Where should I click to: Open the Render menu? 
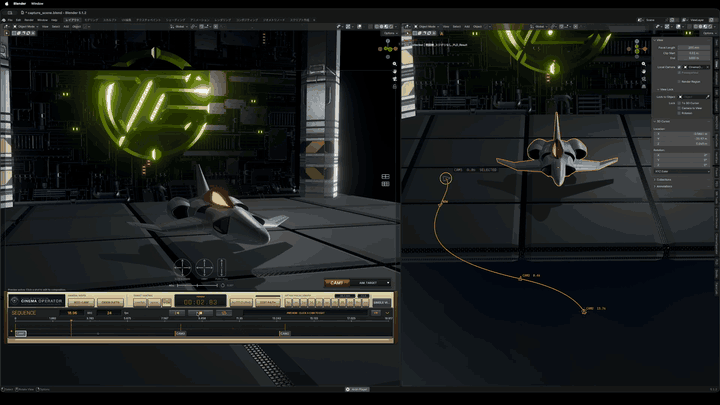(29, 20)
